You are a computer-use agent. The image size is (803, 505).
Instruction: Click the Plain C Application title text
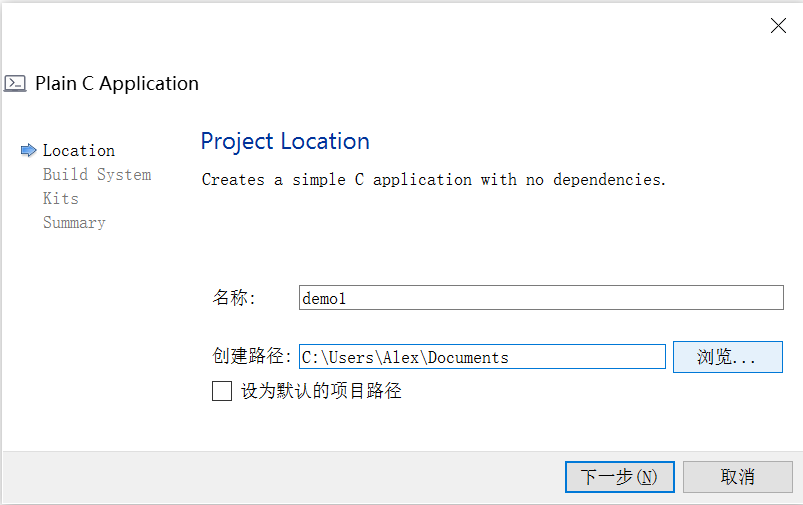(117, 83)
